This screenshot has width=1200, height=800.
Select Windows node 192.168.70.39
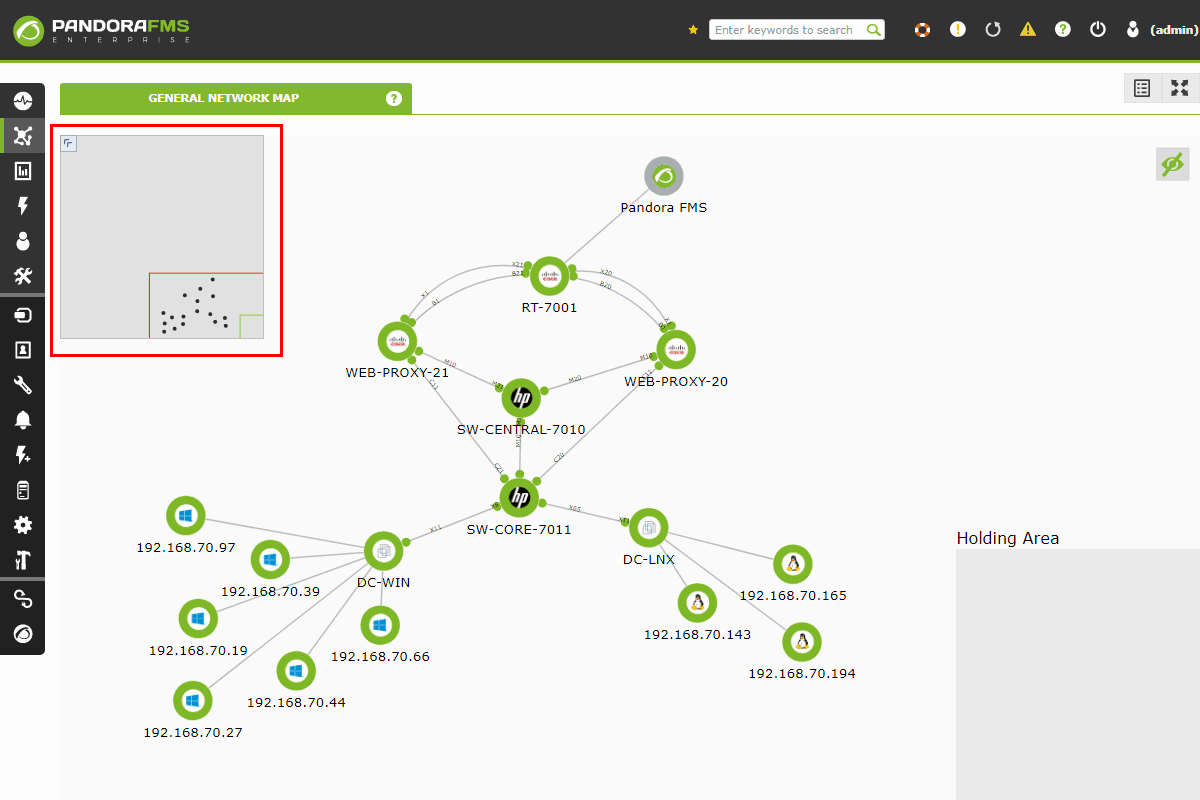(x=270, y=560)
